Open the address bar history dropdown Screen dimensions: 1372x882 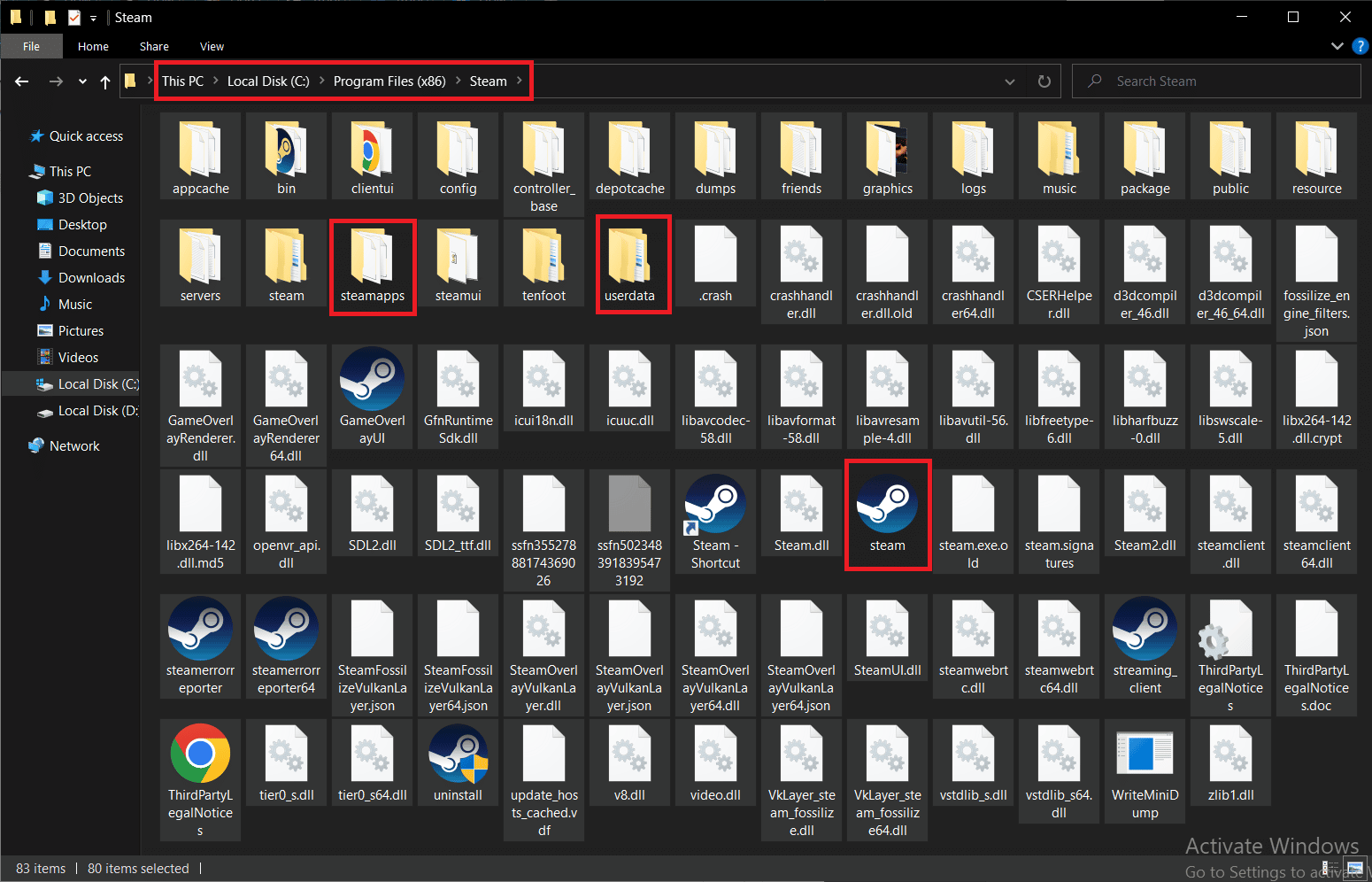[x=1009, y=81]
